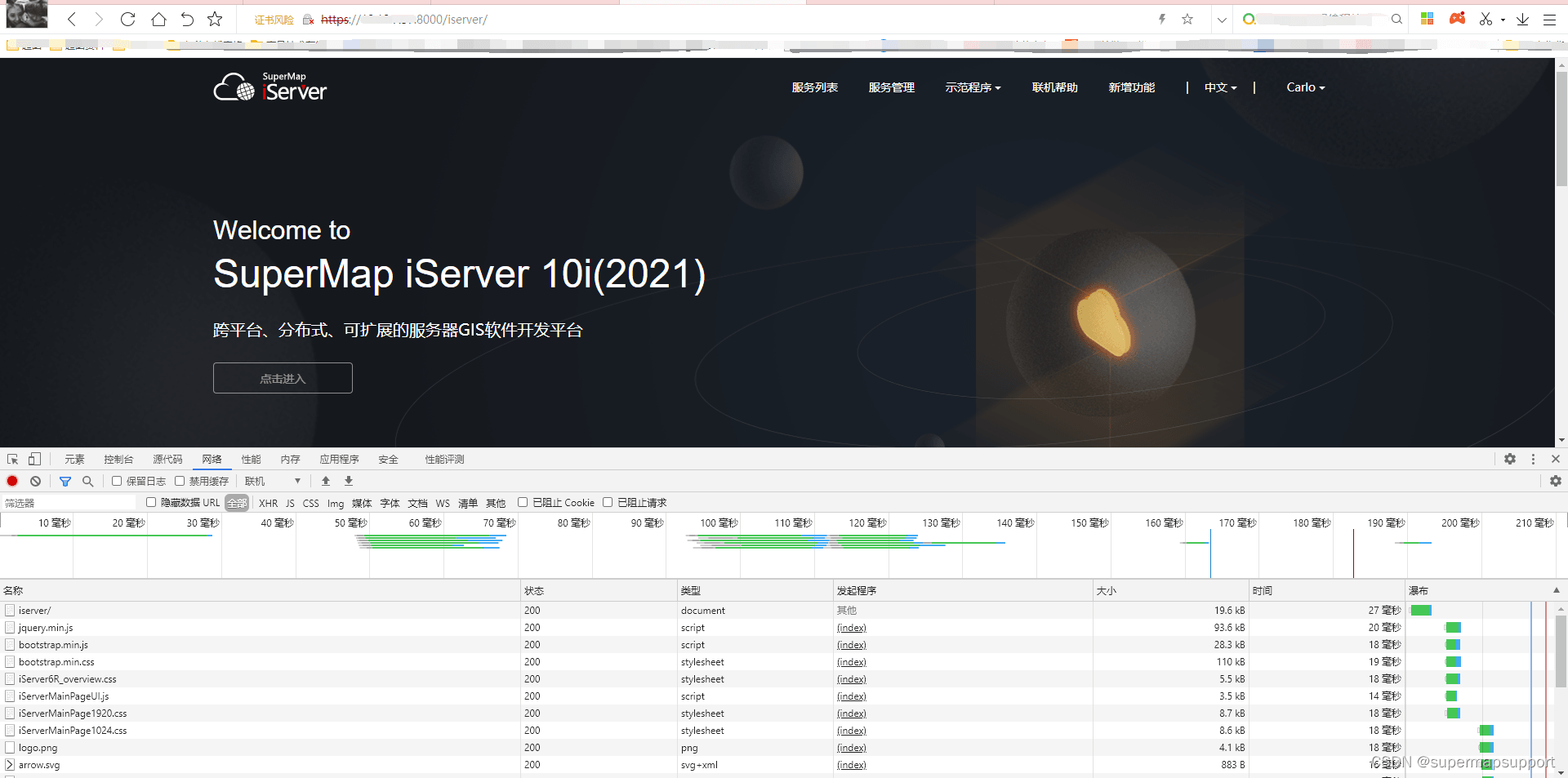The height and width of the screenshot is (778, 1568).
Task: Enable 禁用缓存 checkbox
Action: point(180,482)
